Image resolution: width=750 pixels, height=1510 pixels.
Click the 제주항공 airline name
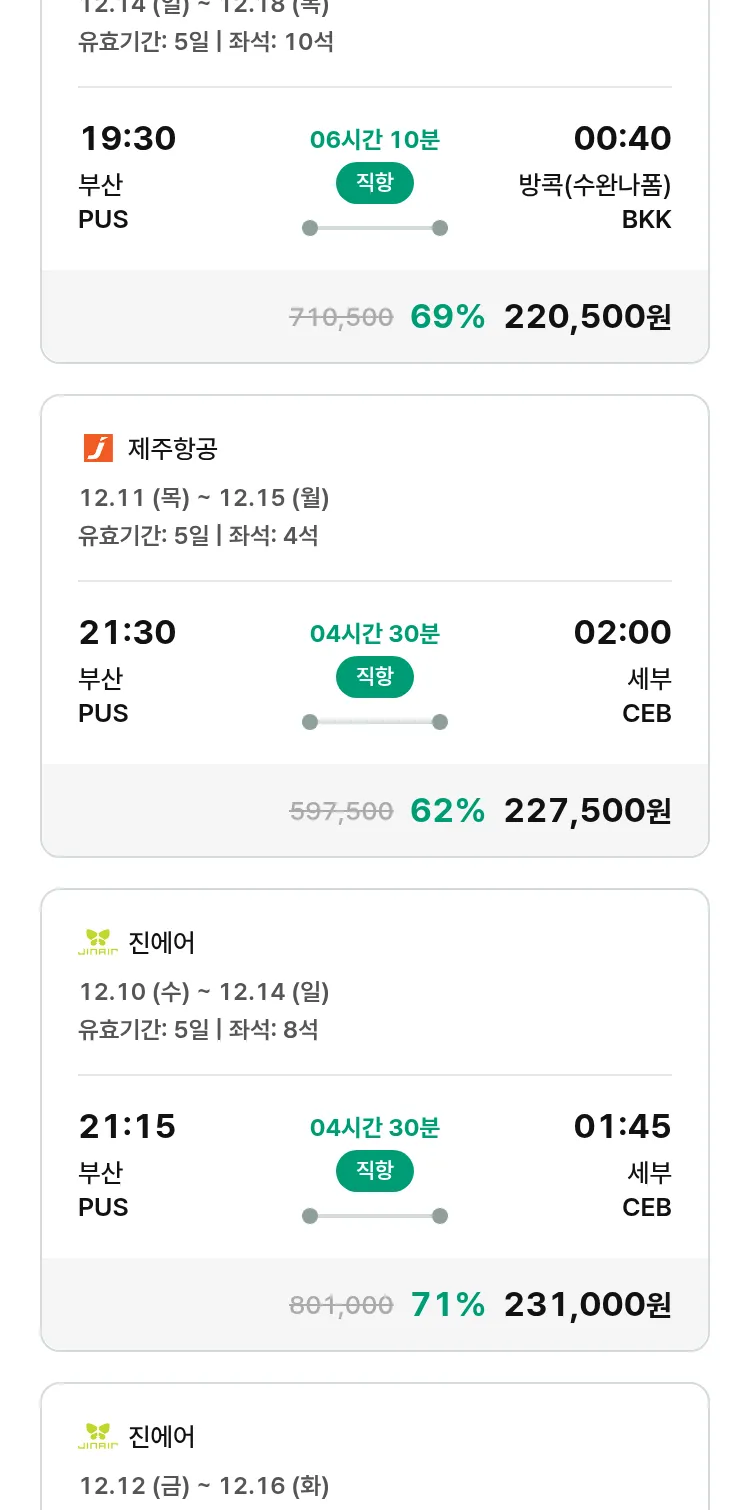point(173,449)
